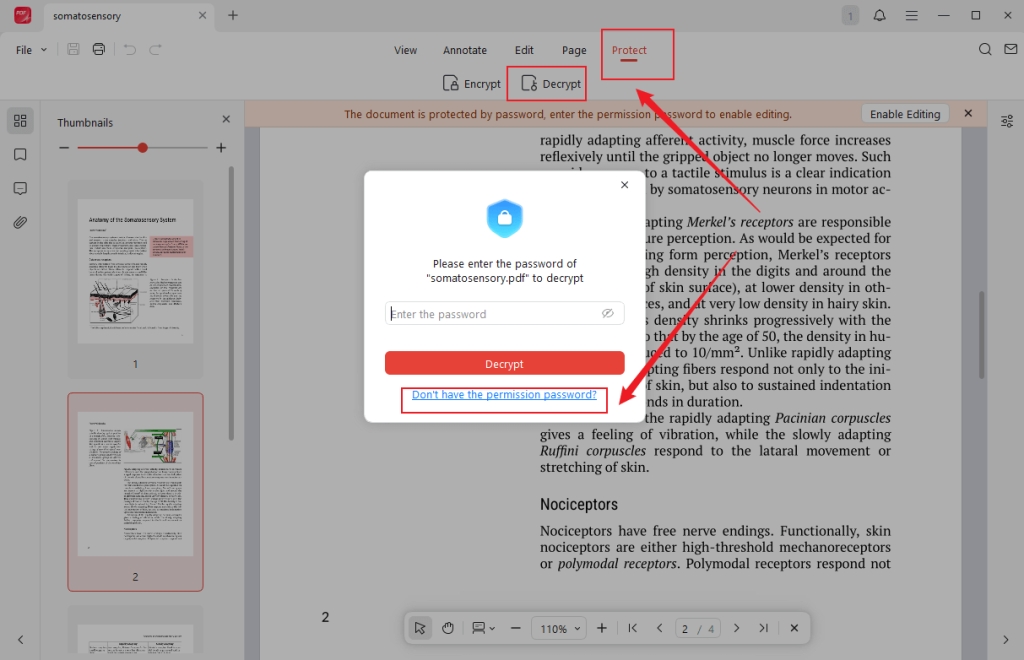This screenshot has height=660, width=1024.
Task: Open the permission password help link
Action: (x=504, y=394)
